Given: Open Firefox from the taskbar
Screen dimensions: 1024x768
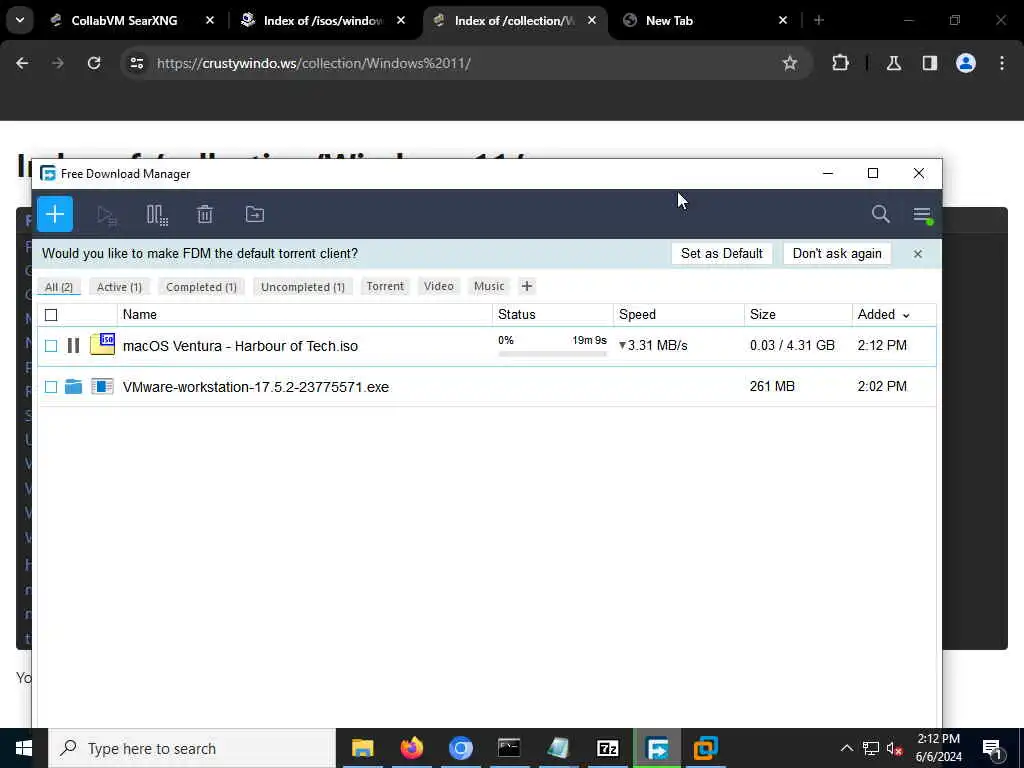Looking at the screenshot, I should pos(411,748).
